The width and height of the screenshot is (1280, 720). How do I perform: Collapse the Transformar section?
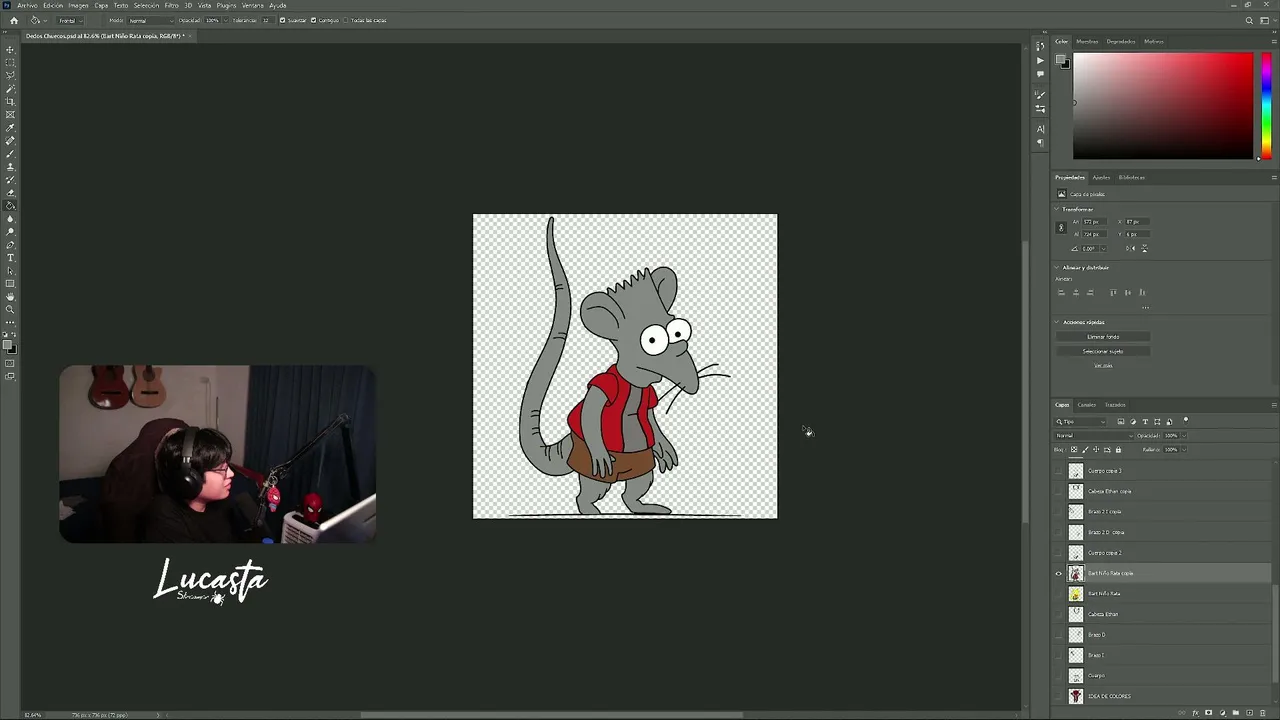[x=1057, y=209]
